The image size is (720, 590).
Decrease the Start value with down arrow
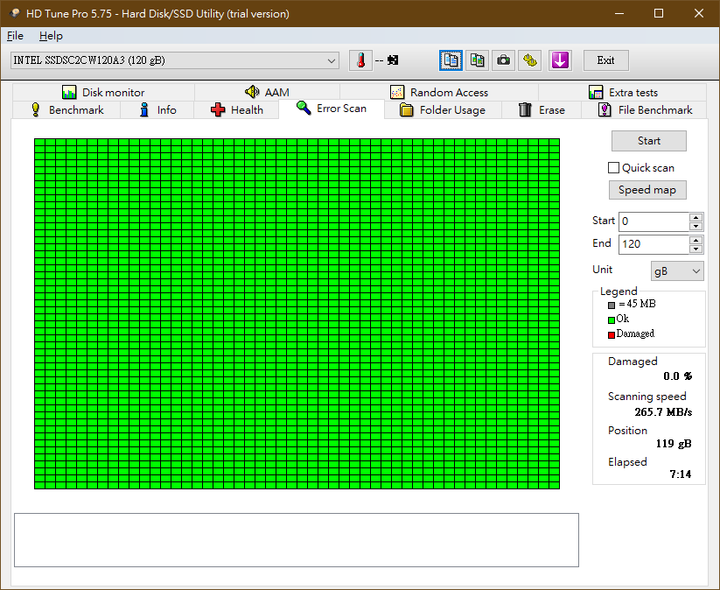pos(696,226)
